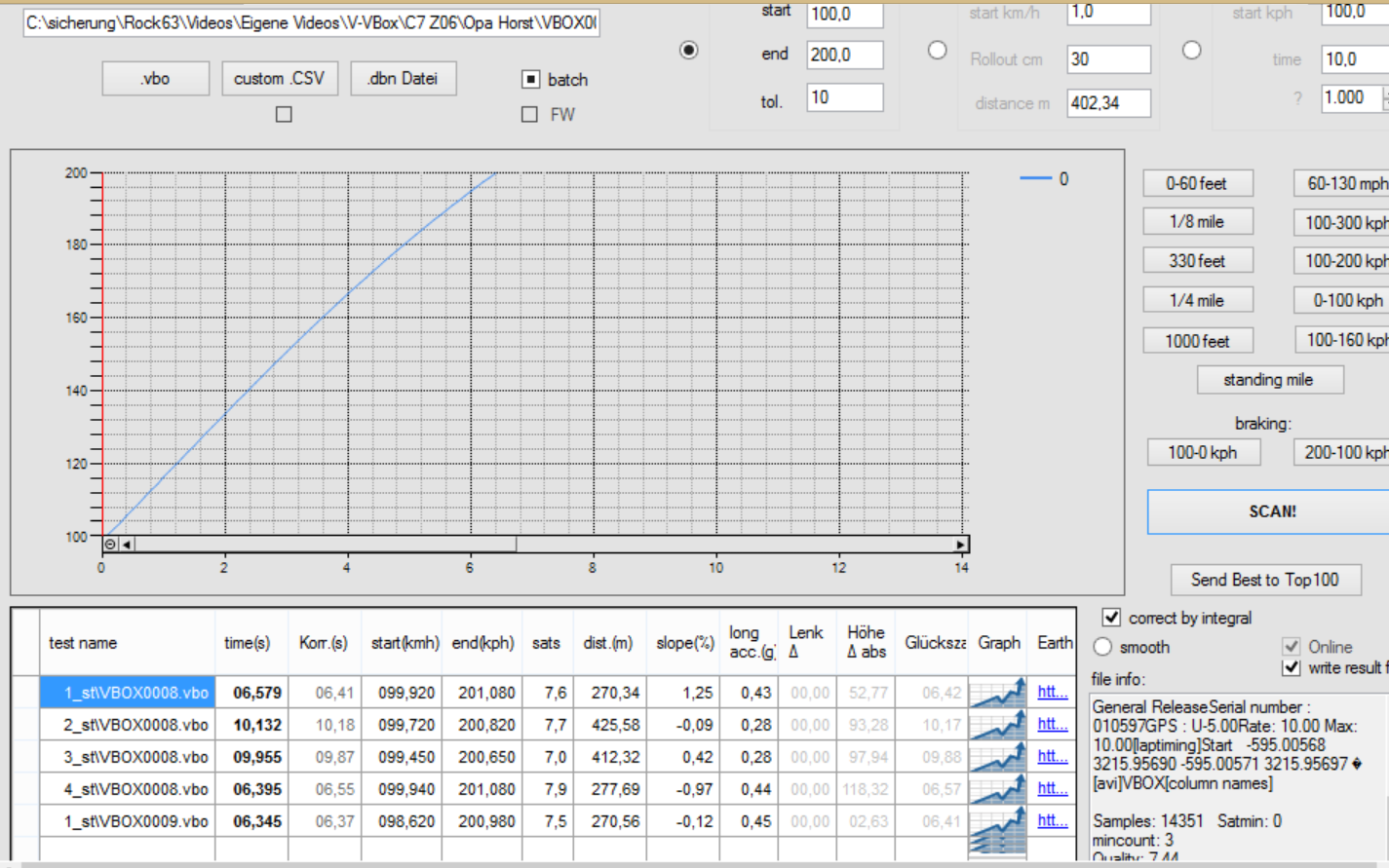Open graph thumbnail for 3_st\VBOX0008.vbo row
The image size is (1389, 868).
pyautogui.click(x=998, y=757)
